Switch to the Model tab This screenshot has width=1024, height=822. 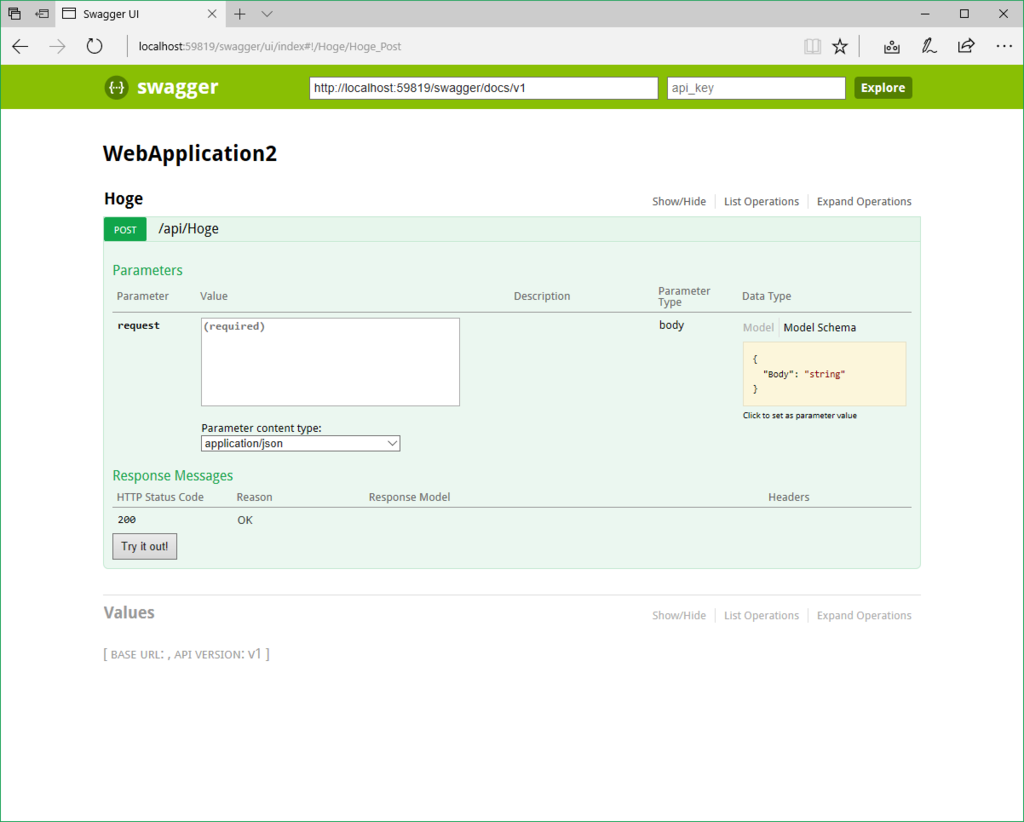tap(758, 328)
